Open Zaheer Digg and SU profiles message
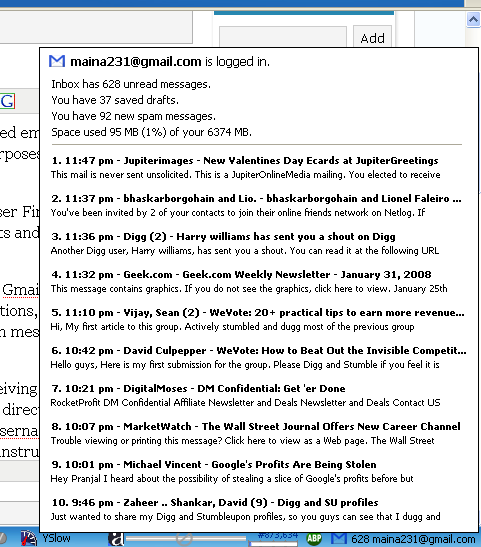The width and height of the screenshot is (481, 547). (x=215, y=503)
